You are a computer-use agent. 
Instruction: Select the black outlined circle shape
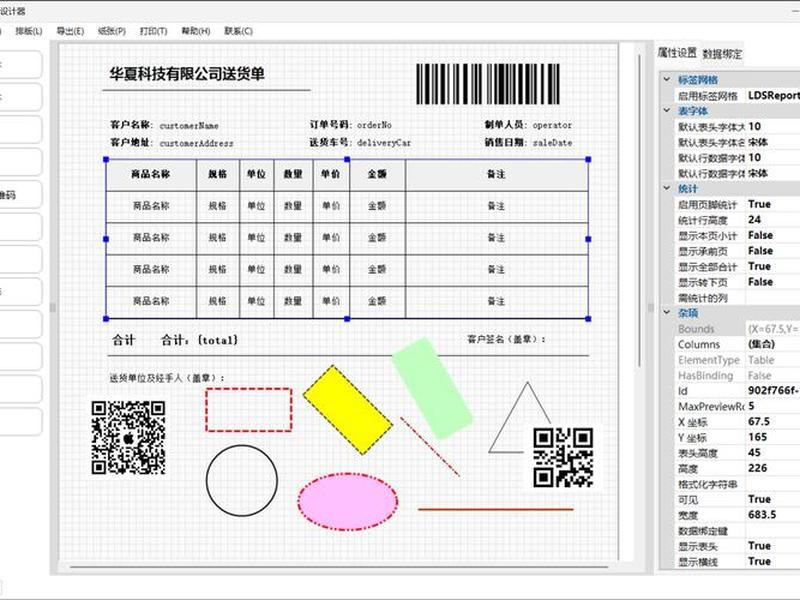(x=242, y=481)
